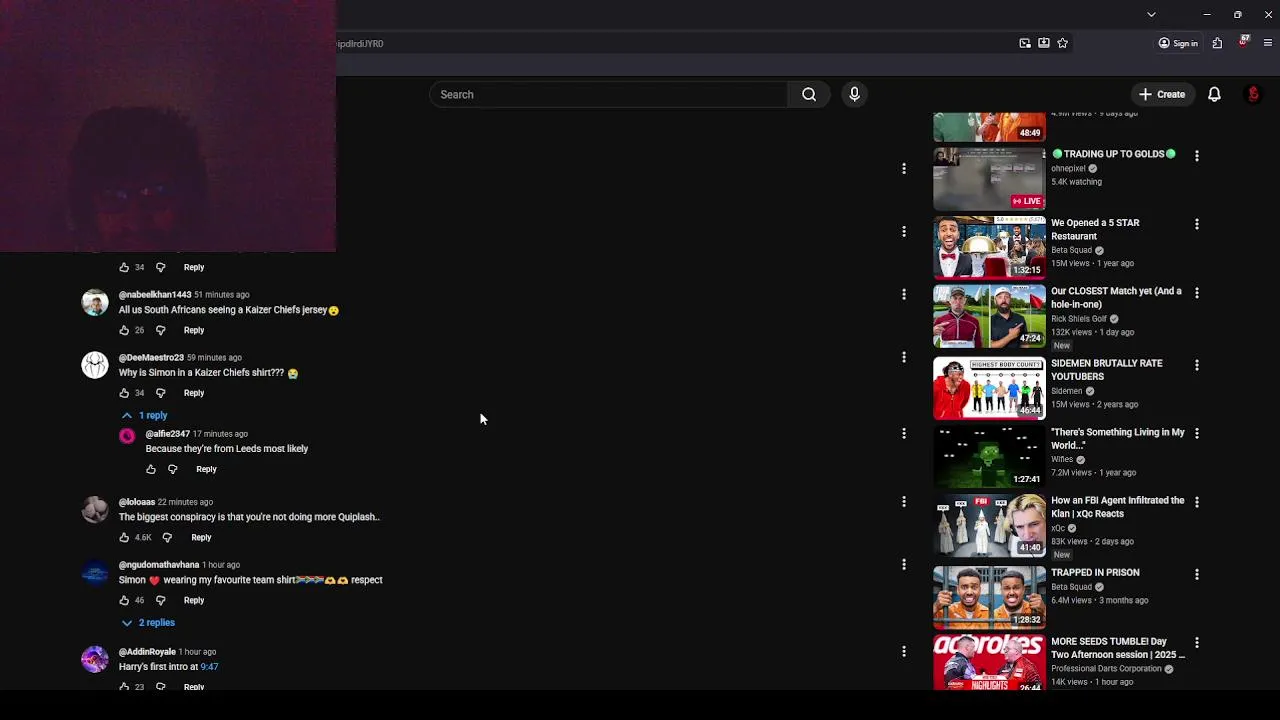This screenshot has width=1280, height=720.
Task: Open options for FBI Agent Infiltrated video
Action: 1196,502
